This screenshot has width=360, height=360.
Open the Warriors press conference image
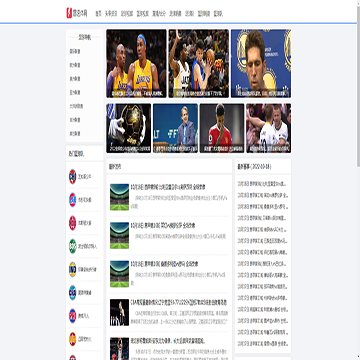coord(261,64)
